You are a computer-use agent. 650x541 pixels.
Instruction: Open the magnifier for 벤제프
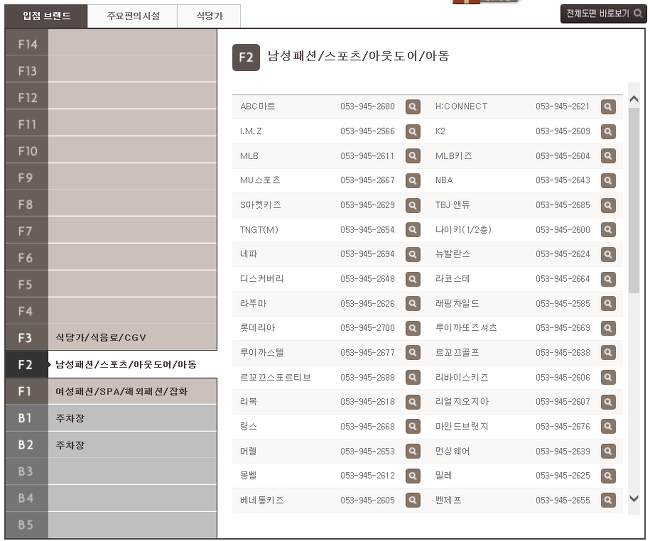pos(608,500)
